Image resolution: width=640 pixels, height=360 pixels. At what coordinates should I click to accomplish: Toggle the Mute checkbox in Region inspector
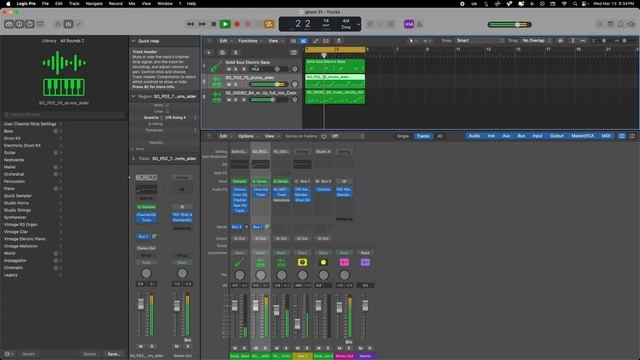click(167, 105)
